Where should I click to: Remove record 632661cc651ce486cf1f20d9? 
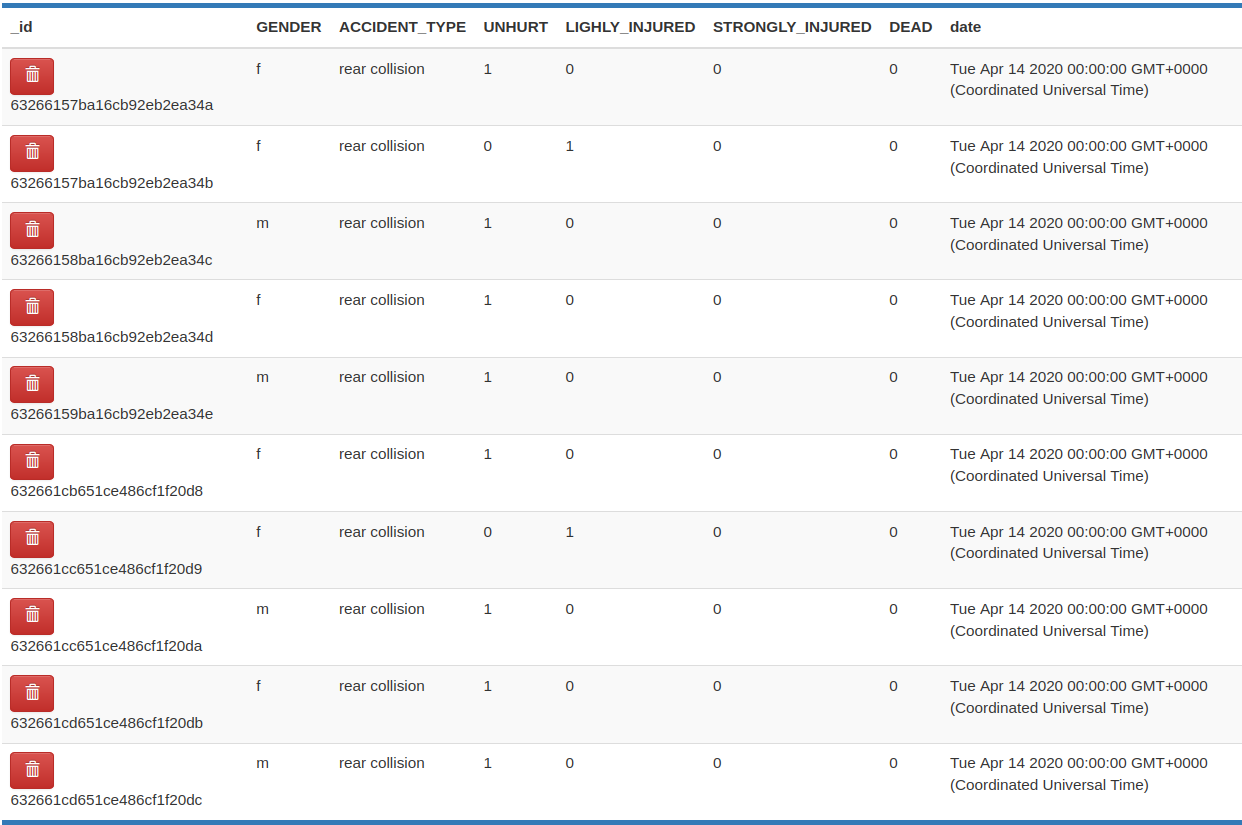click(x=32, y=539)
